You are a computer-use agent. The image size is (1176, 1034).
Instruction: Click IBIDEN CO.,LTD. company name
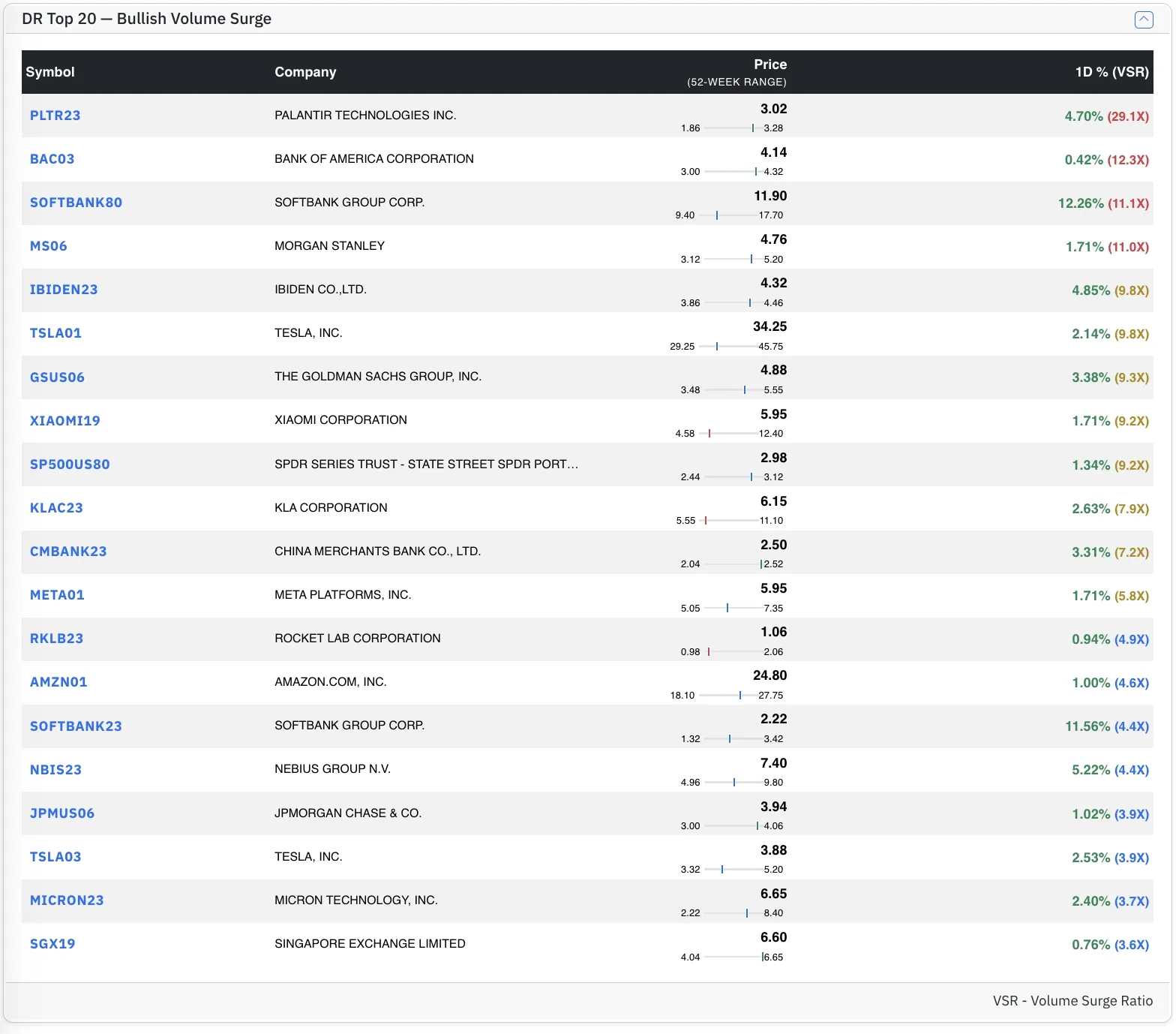pos(320,290)
